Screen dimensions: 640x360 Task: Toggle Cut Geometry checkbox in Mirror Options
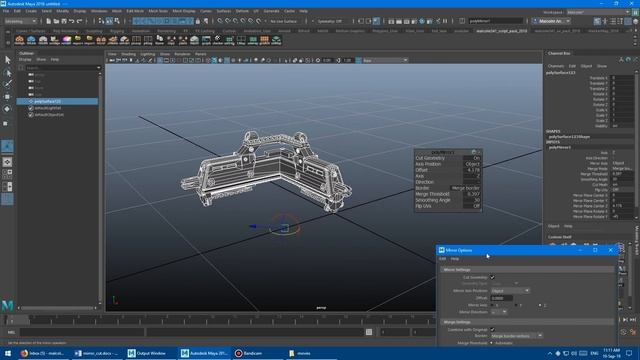tap(492, 278)
